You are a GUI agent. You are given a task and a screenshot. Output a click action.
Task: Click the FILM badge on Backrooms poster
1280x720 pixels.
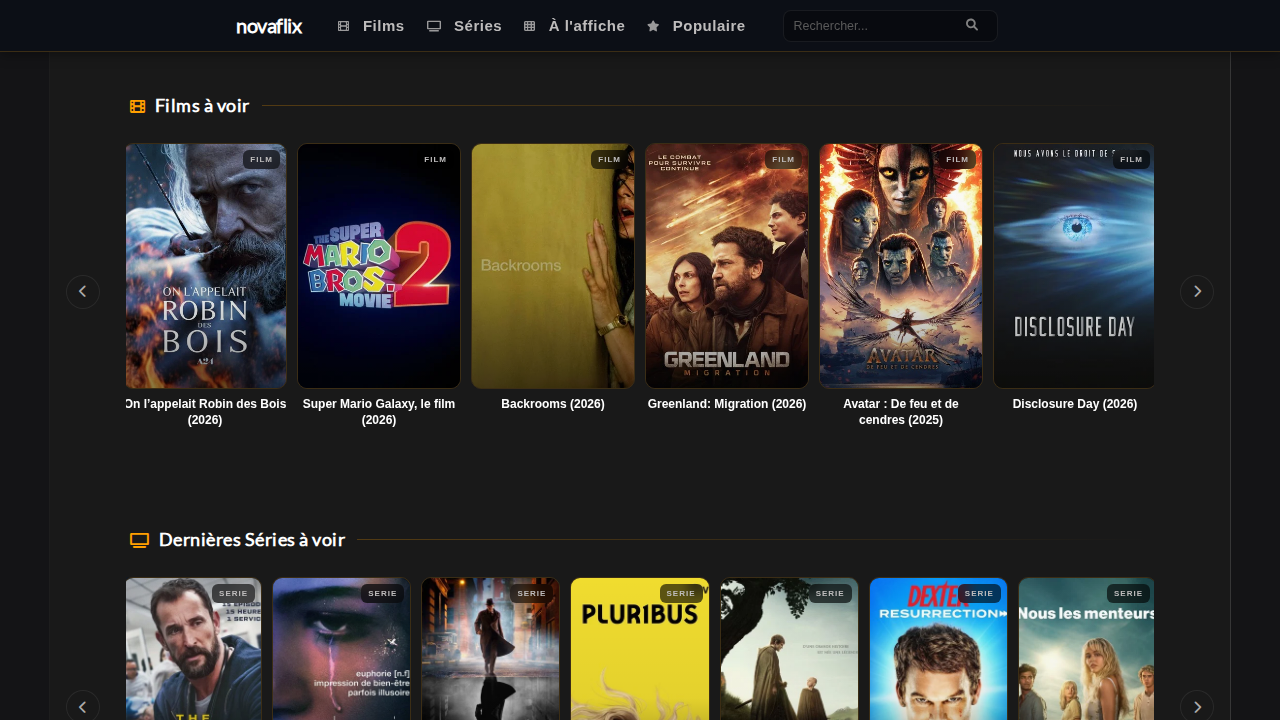coord(610,160)
